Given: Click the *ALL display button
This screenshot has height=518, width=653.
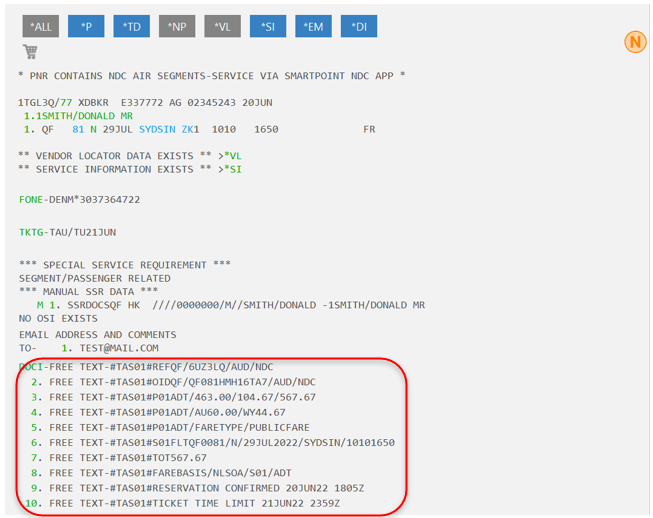Looking at the screenshot, I should tap(40, 26).
